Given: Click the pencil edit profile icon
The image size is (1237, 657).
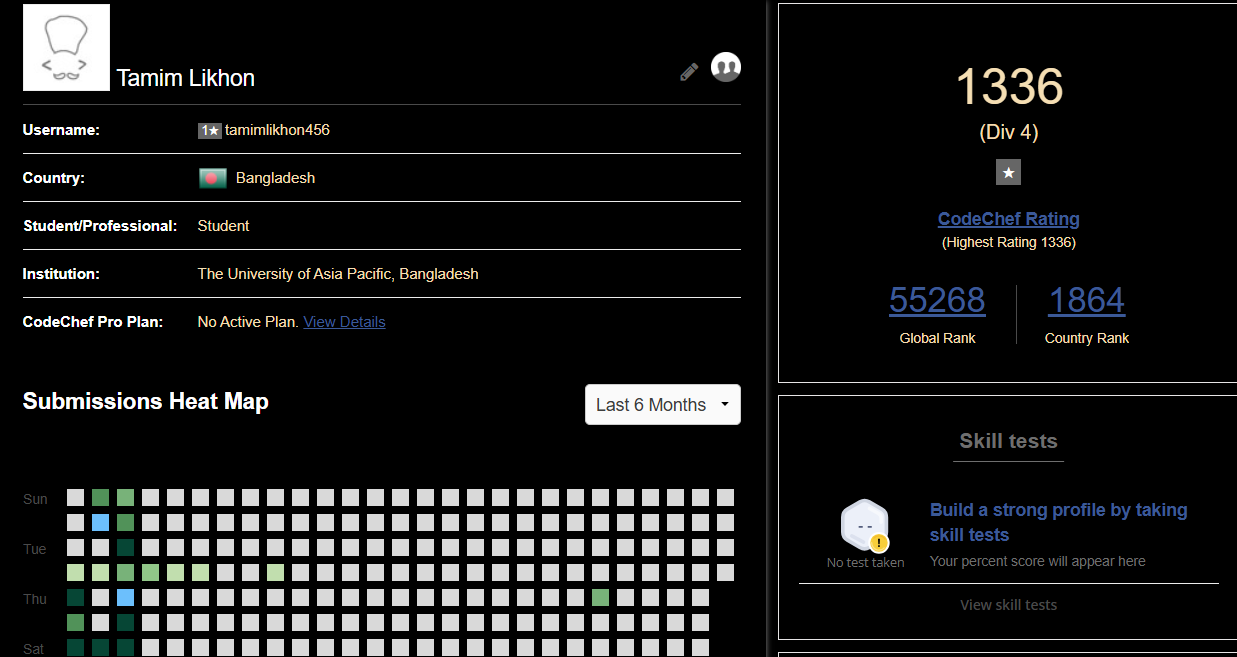Looking at the screenshot, I should (x=689, y=72).
